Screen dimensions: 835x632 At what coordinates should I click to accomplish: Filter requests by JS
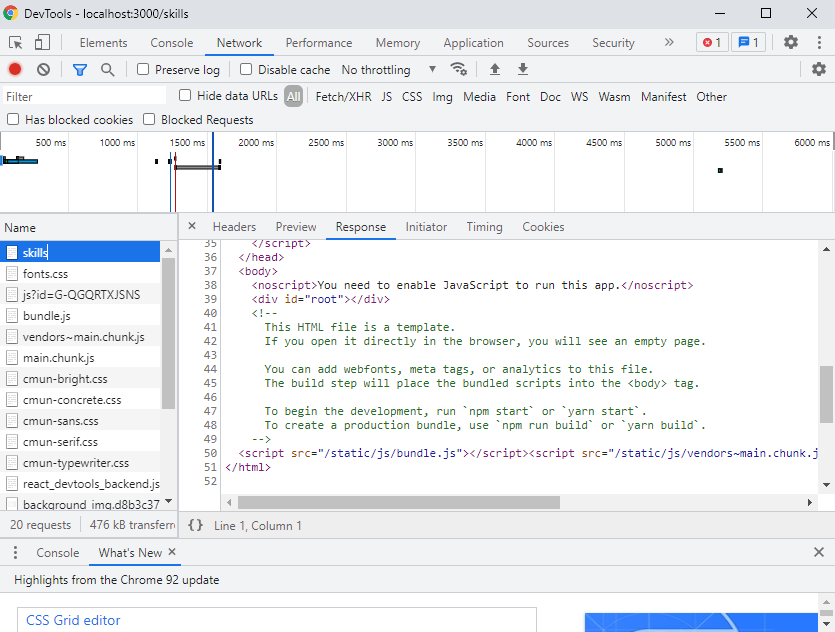point(387,96)
